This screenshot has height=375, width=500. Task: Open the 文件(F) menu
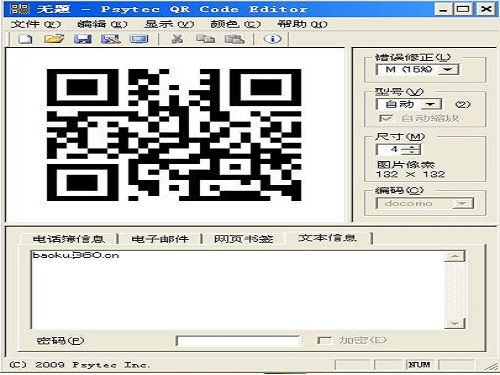[x=35, y=24]
